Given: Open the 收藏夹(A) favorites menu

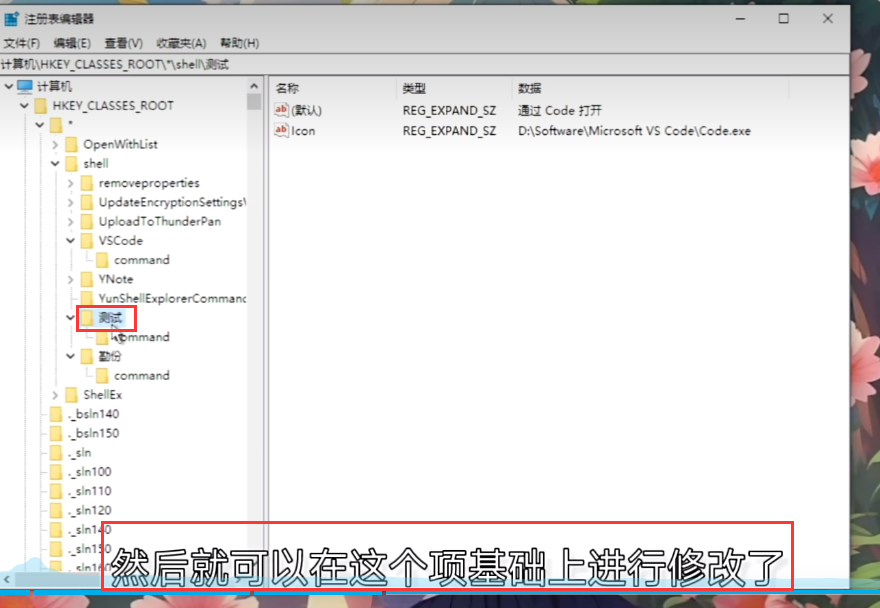Looking at the screenshot, I should point(181,43).
